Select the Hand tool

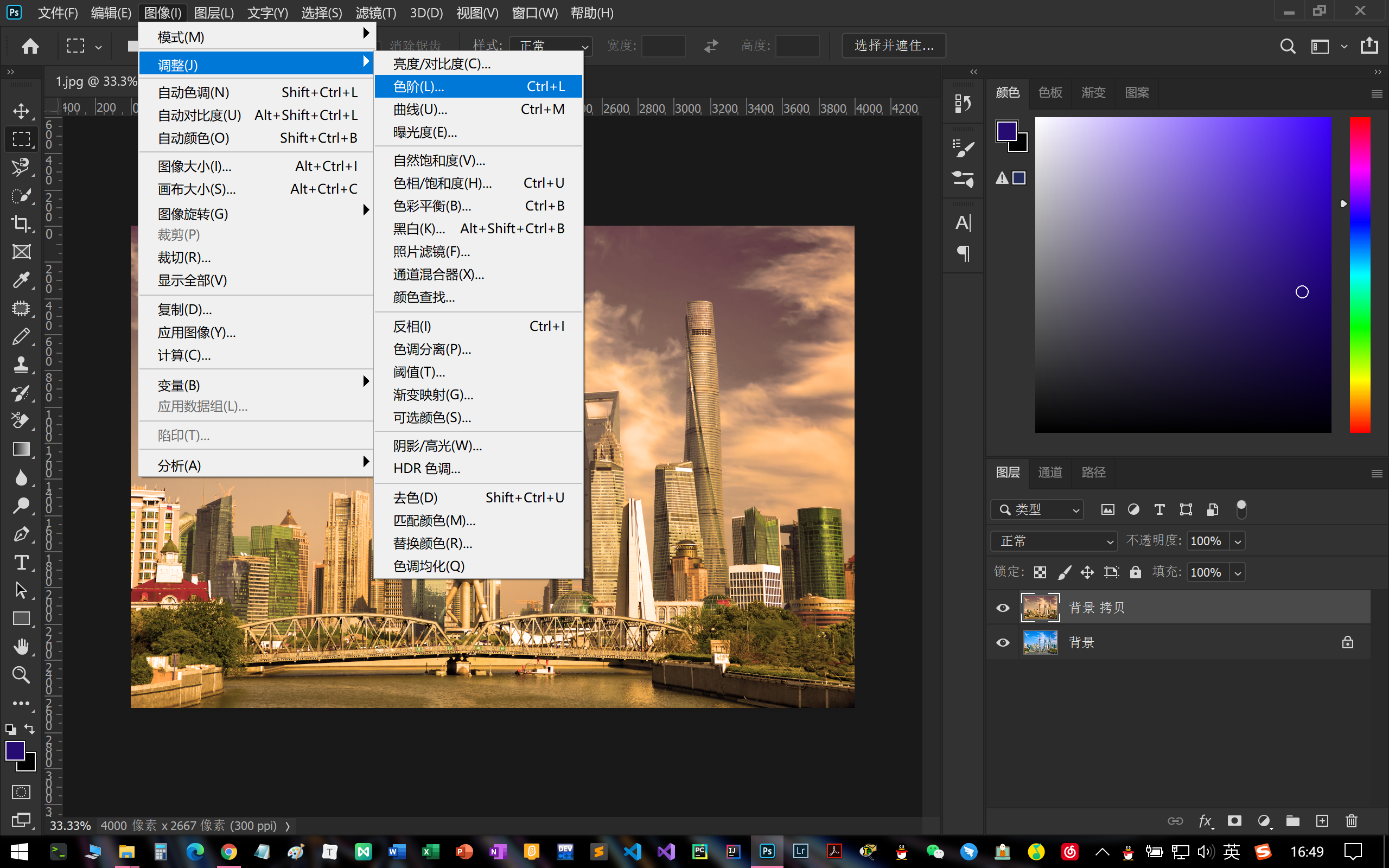click(x=21, y=647)
